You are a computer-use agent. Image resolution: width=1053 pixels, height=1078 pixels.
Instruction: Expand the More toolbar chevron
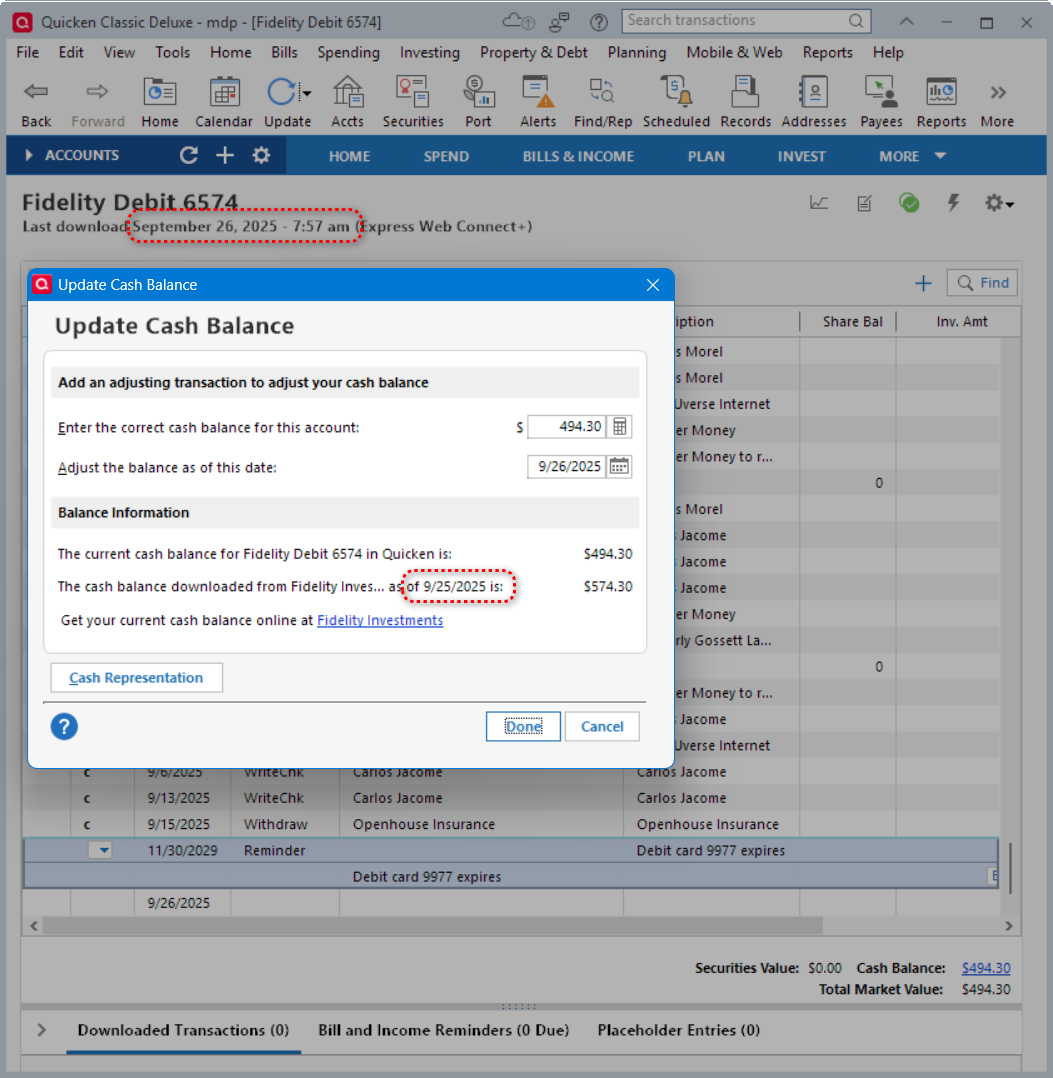[x=998, y=92]
